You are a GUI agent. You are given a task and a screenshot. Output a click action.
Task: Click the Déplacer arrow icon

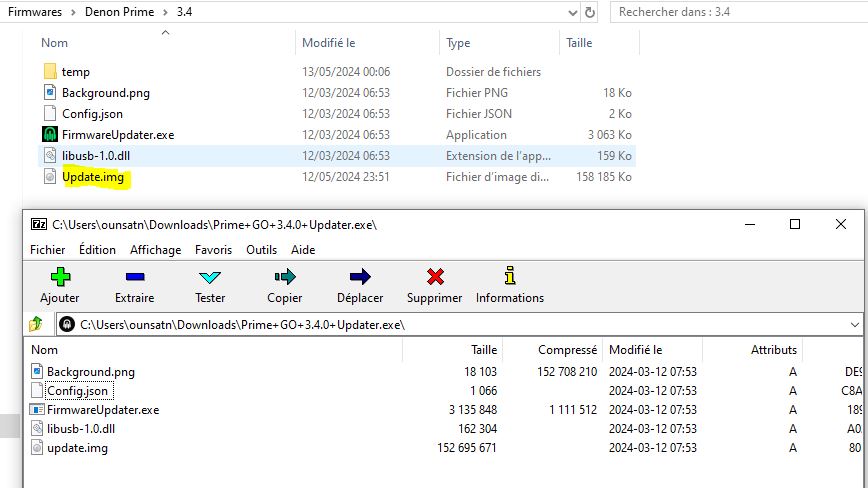[359, 277]
